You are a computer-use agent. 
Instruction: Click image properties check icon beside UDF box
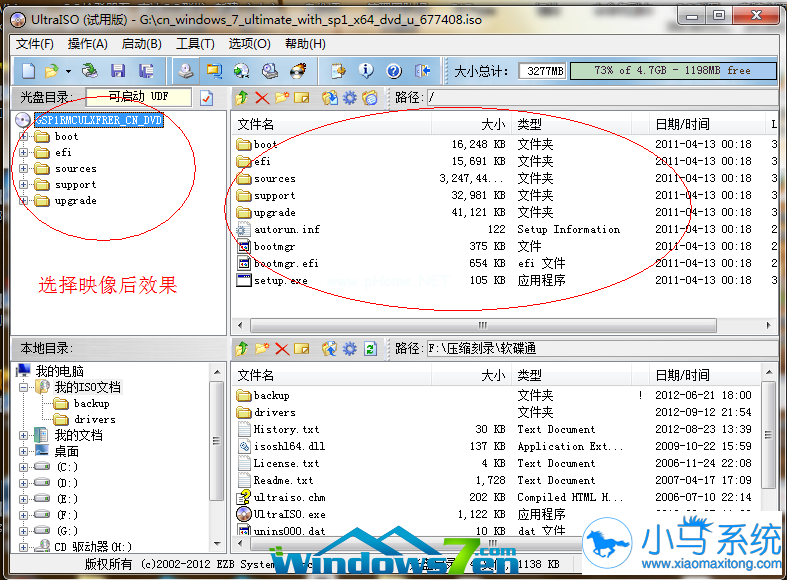click(206, 98)
